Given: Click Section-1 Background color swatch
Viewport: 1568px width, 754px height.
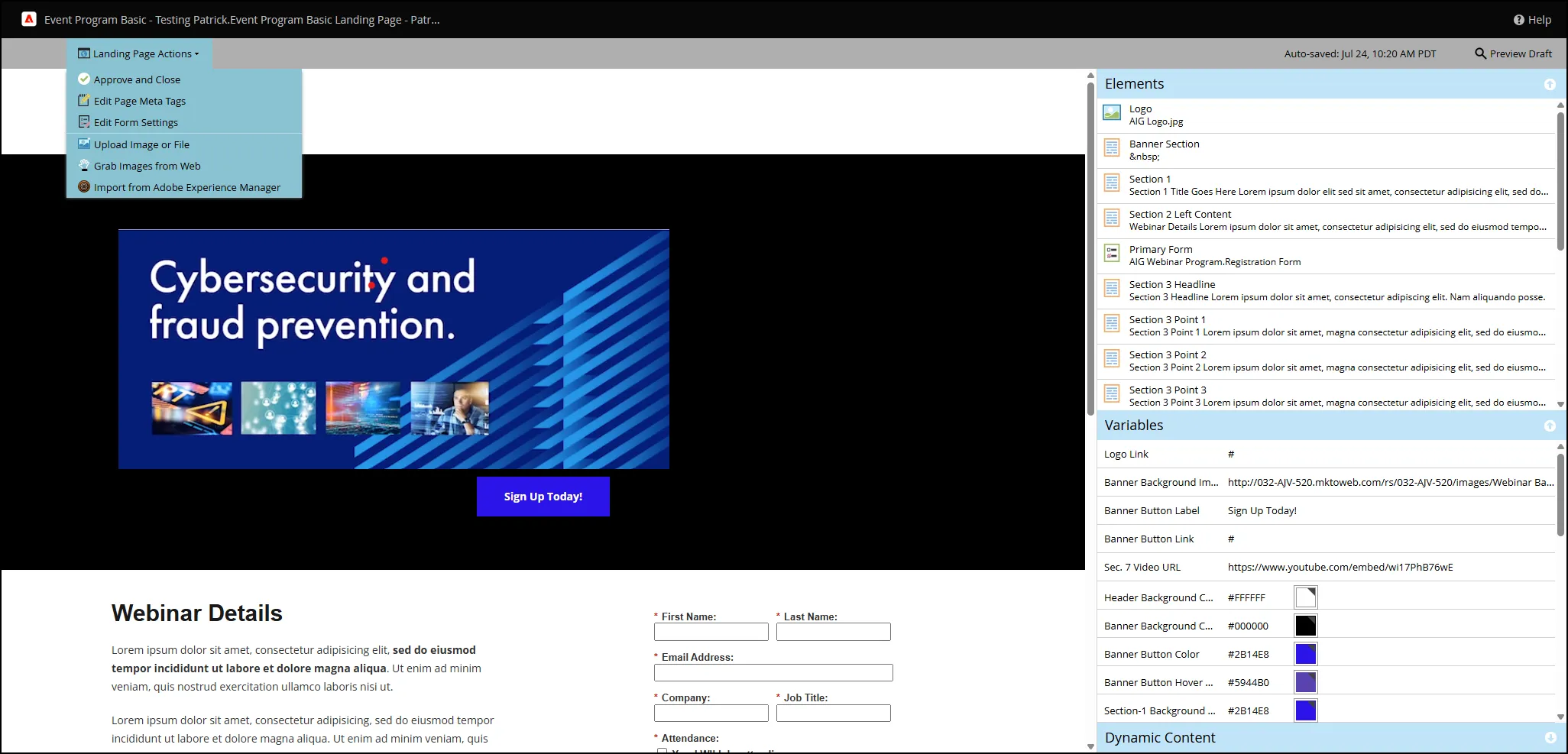Looking at the screenshot, I should tap(1305, 710).
